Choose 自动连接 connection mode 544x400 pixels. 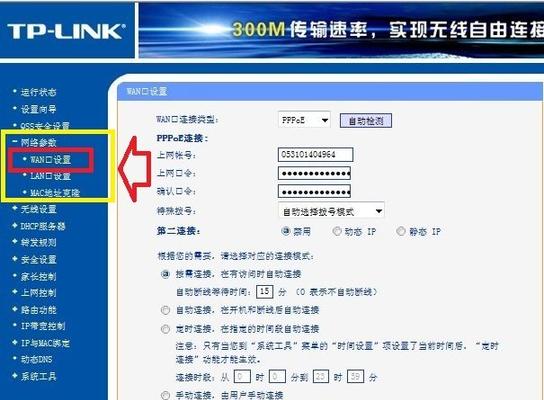(x=165, y=310)
